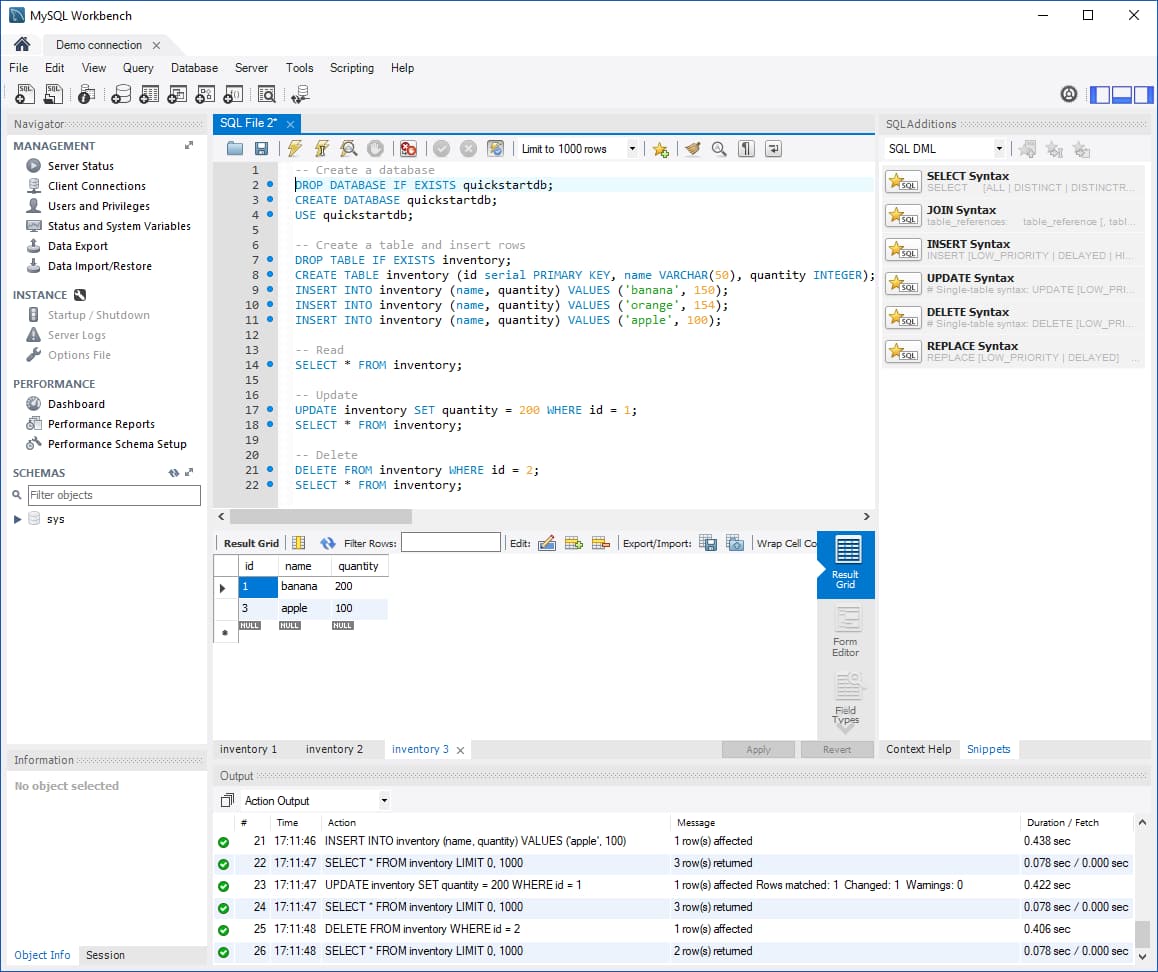This screenshot has height=972, width=1158.
Task: Toggle display of invisible characters in the editor
Action: (x=746, y=148)
